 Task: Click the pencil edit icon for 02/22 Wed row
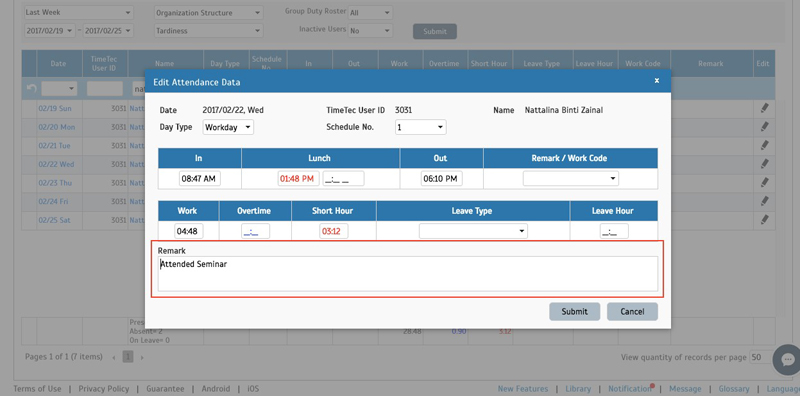click(764, 164)
